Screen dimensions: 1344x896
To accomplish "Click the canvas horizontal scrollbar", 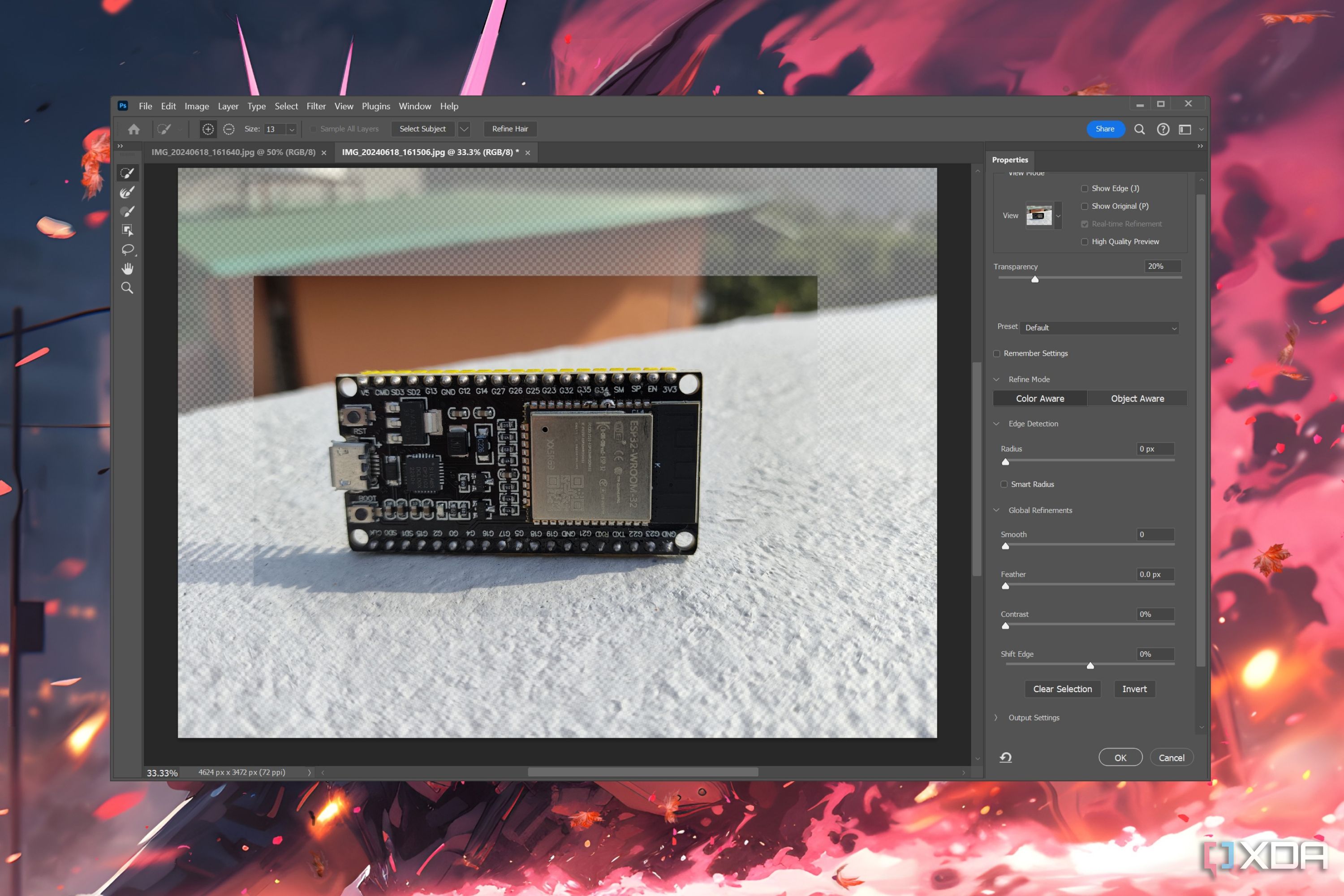I will click(x=643, y=772).
